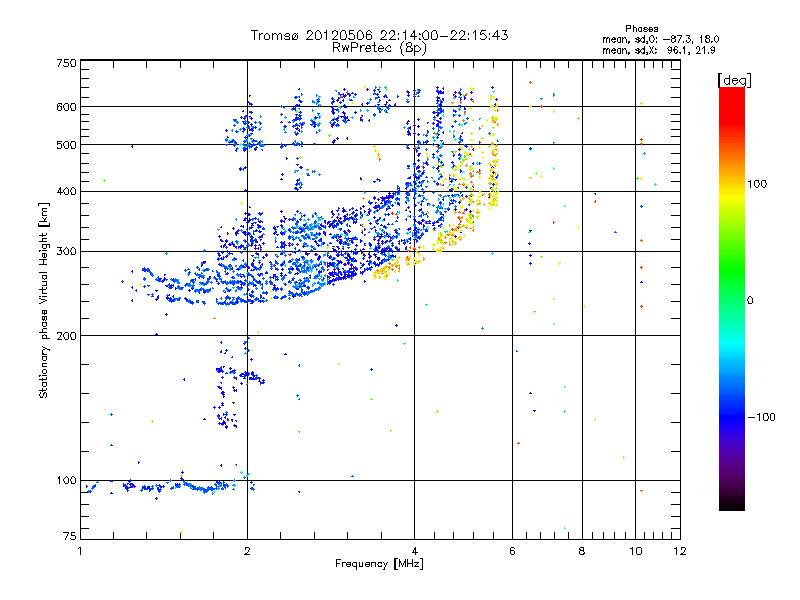This screenshot has width=800, height=600.
Task: Select the 'mean, sd,X: 96.1, 21.9' line
Action: coord(659,50)
